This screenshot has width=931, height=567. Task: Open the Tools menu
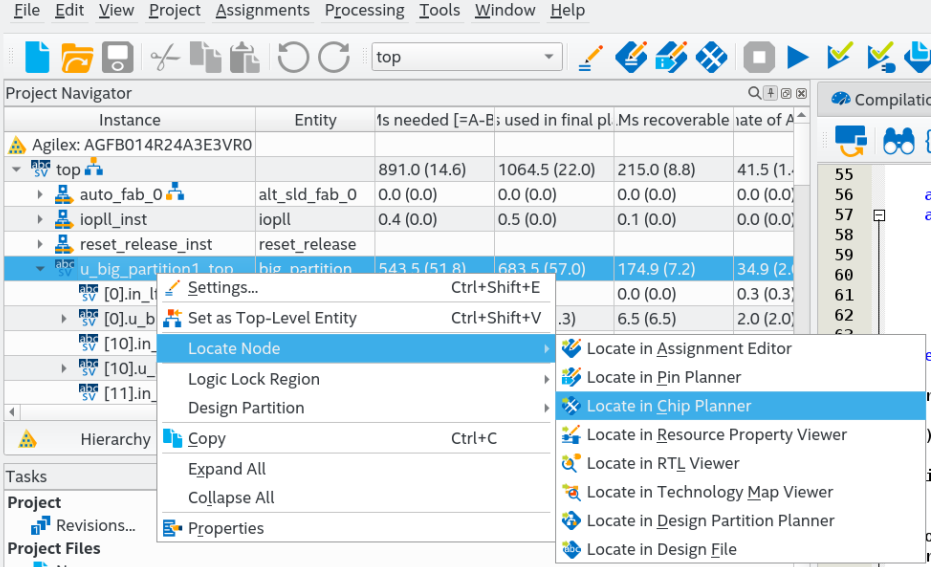[439, 10]
